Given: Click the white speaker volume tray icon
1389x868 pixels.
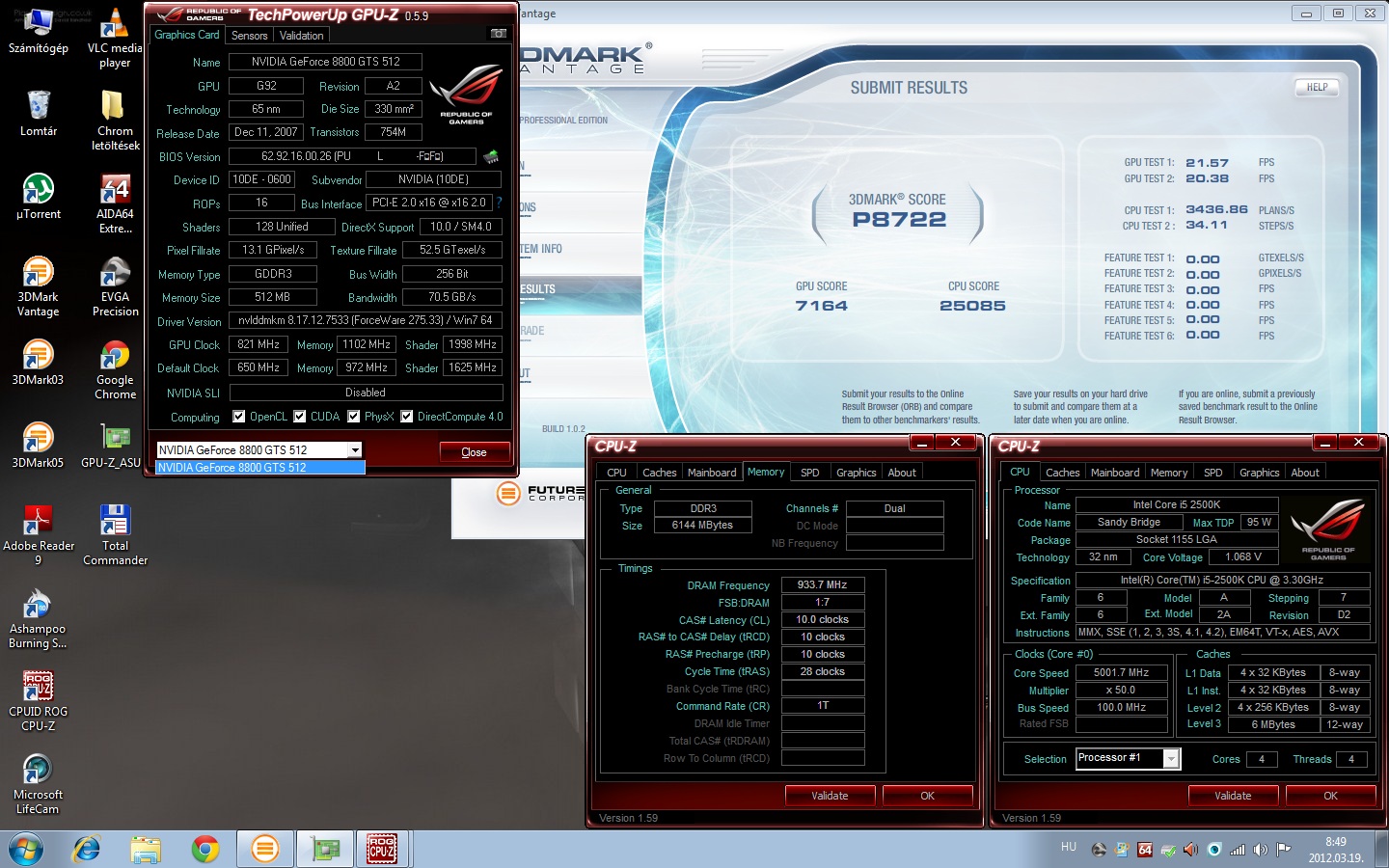Looking at the screenshot, I should 1260,850.
